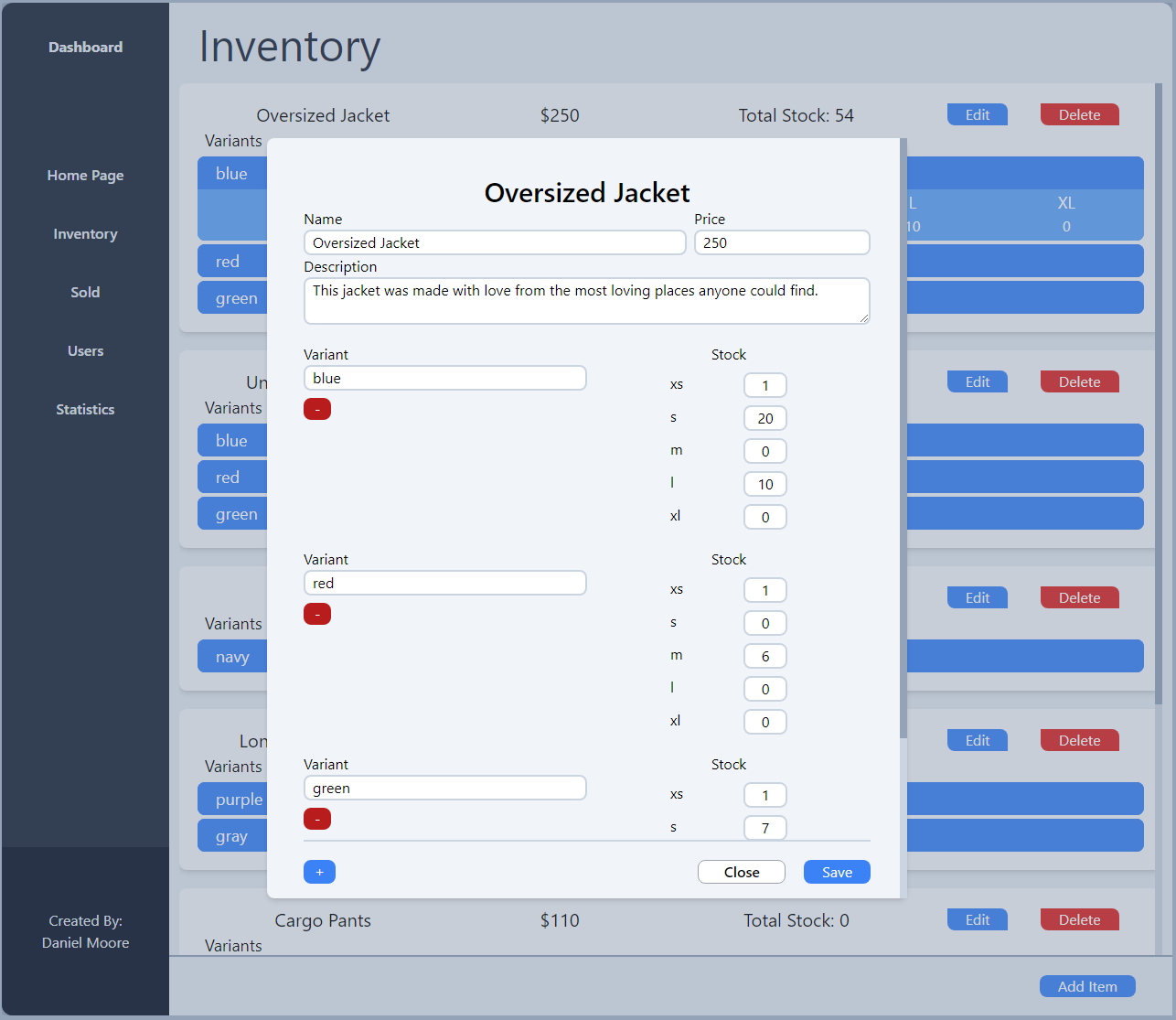Delete the Oversized Jacket item
This screenshot has width=1176, height=1020.
pyautogui.click(x=1080, y=114)
